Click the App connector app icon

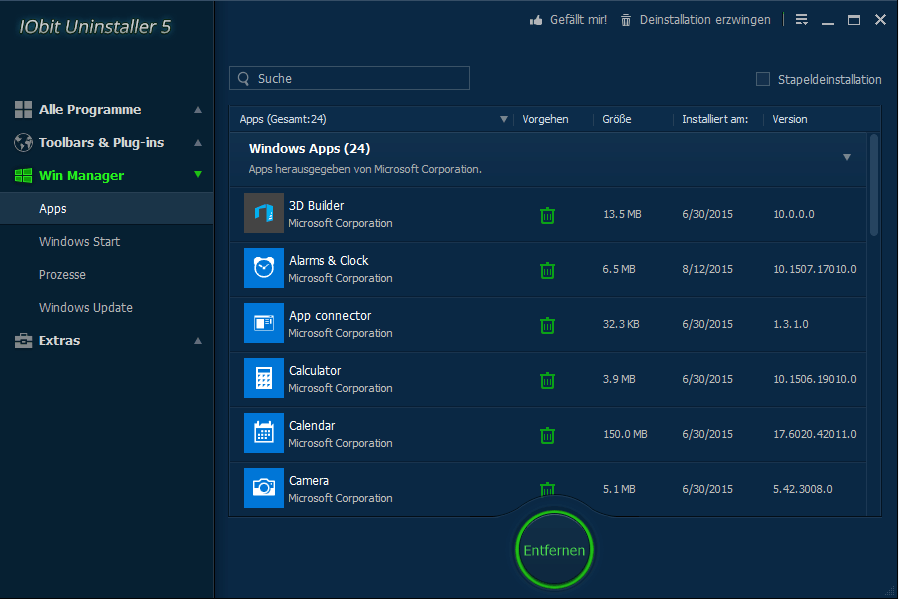pos(264,323)
